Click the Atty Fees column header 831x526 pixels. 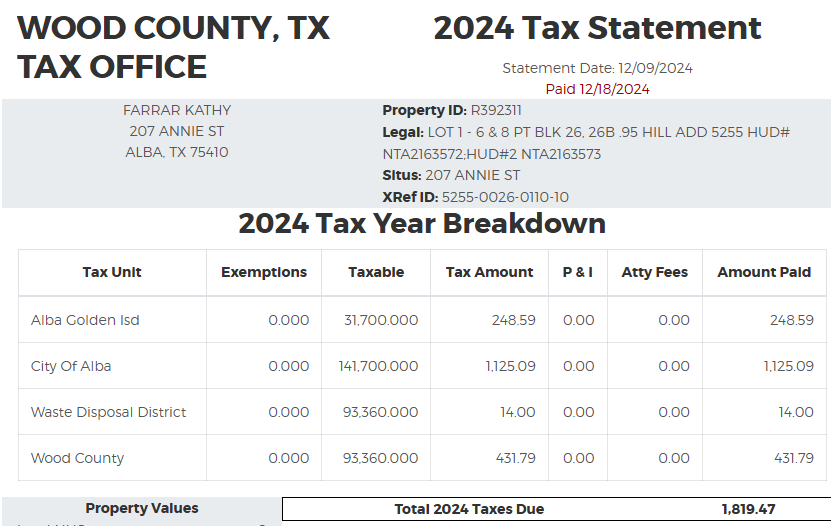[655, 272]
